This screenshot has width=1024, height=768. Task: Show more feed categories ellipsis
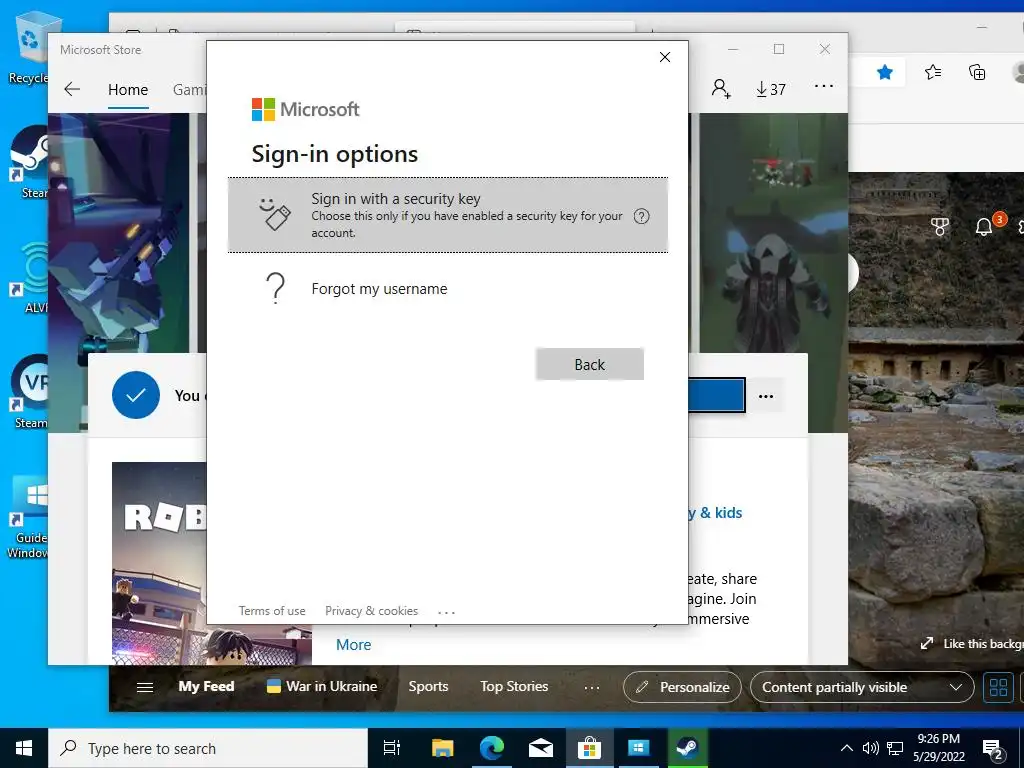tap(592, 688)
